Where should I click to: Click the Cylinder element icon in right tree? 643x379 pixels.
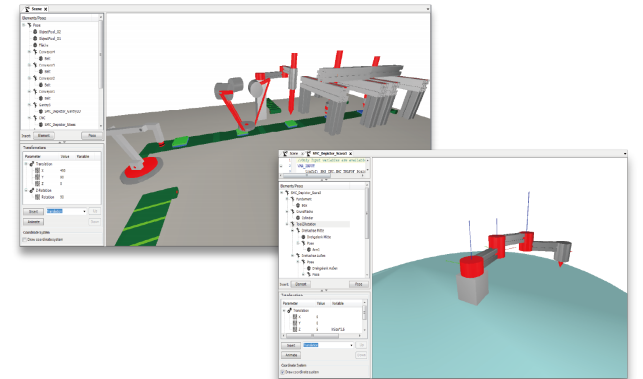click(298, 218)
